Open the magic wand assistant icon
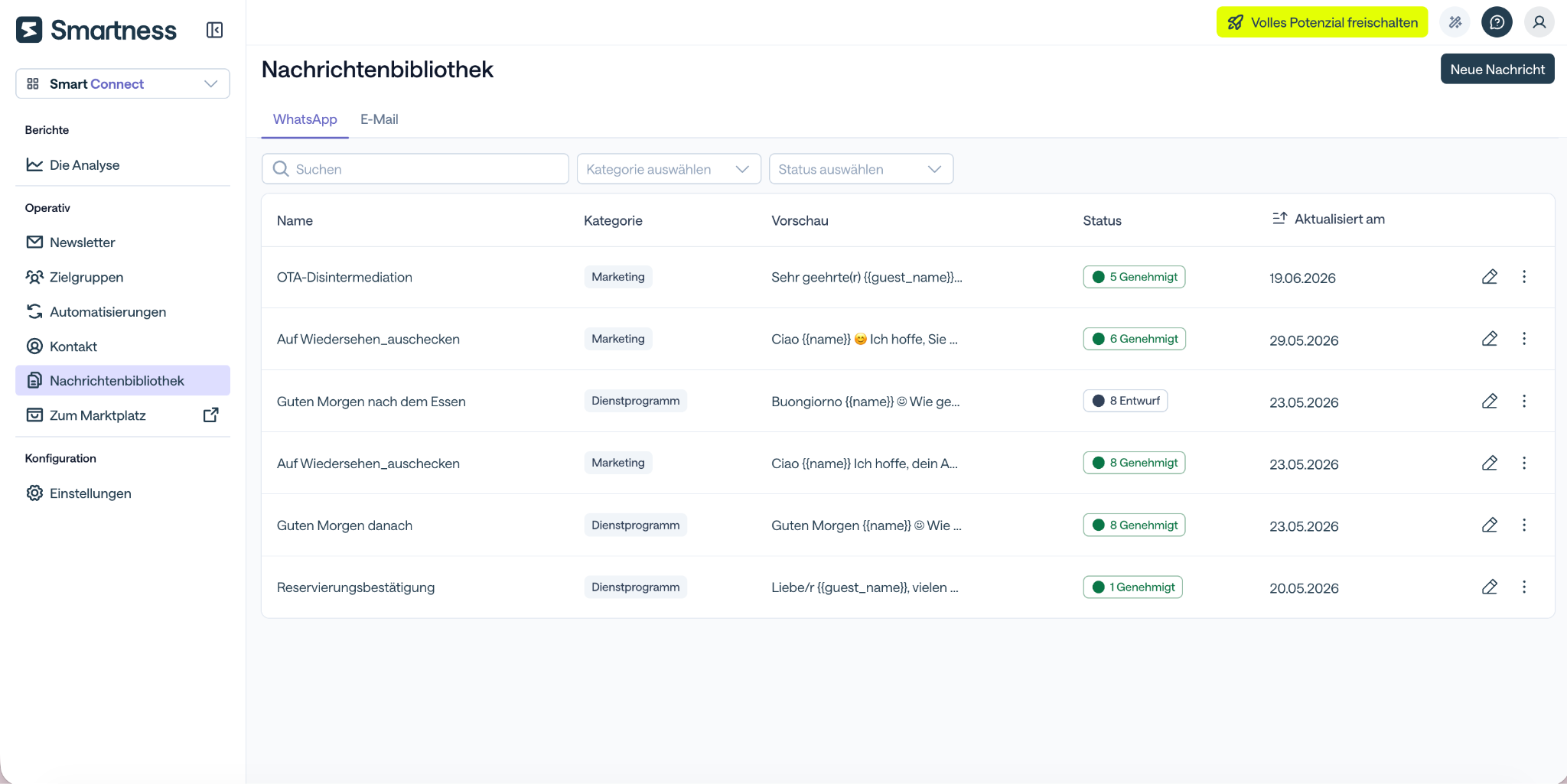Viewport: 1567px width, 784px height. [x=1455, y=22]
